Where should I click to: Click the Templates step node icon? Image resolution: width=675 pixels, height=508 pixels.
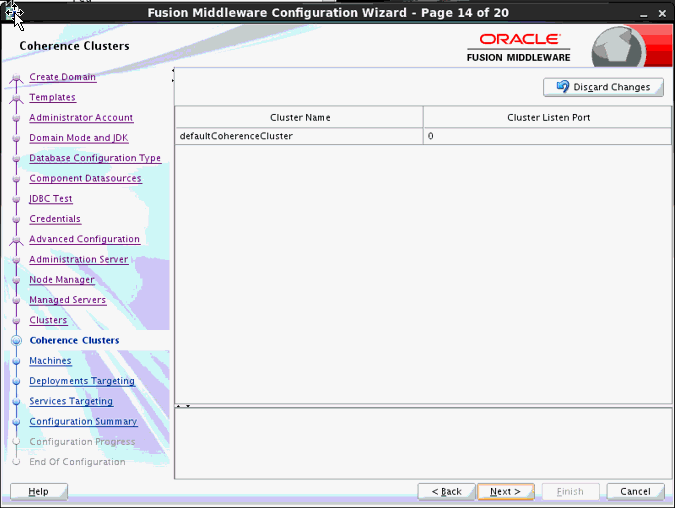coord(16,98)
